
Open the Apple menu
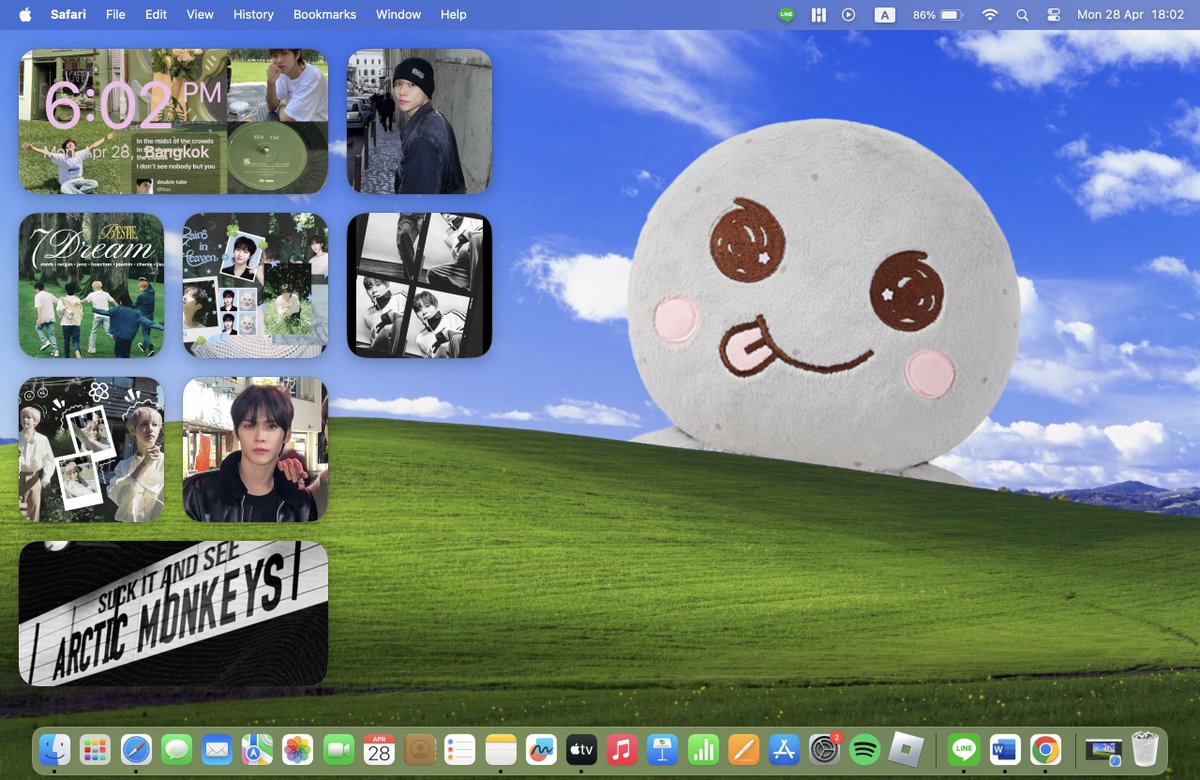25,15
